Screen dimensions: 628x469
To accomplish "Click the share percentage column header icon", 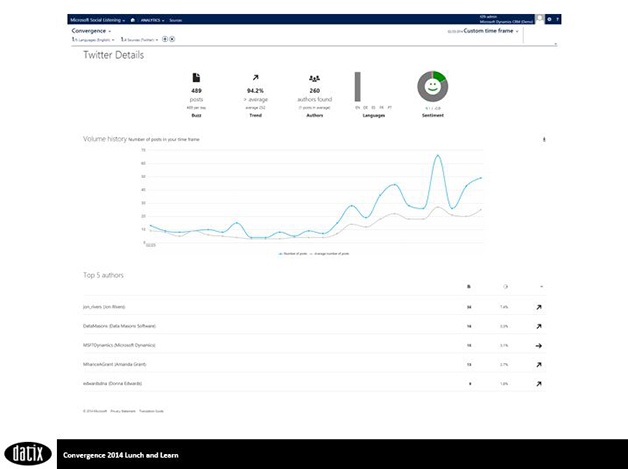I will [505, 287].
